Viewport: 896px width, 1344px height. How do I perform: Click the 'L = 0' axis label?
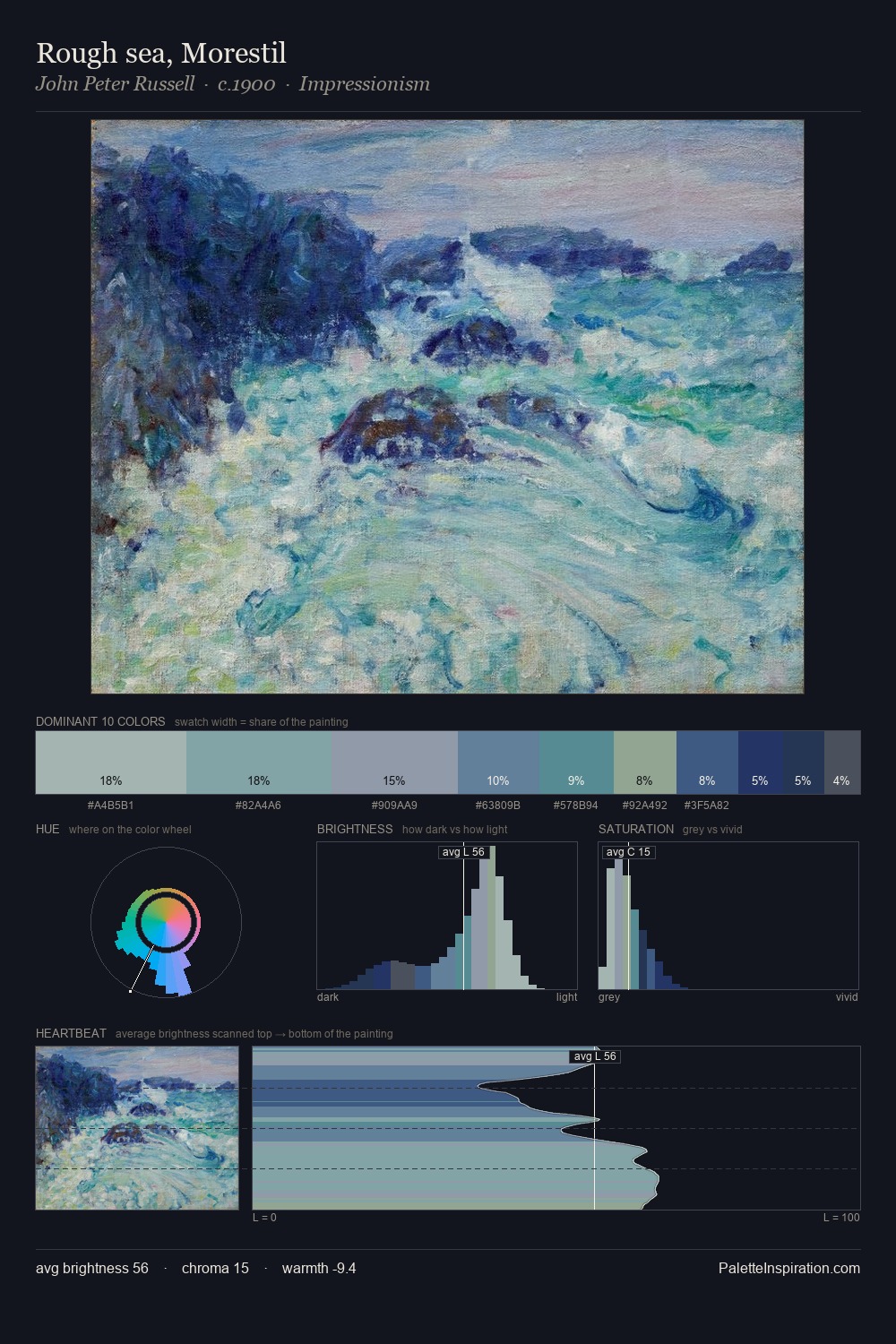(x=264, y=1218)
